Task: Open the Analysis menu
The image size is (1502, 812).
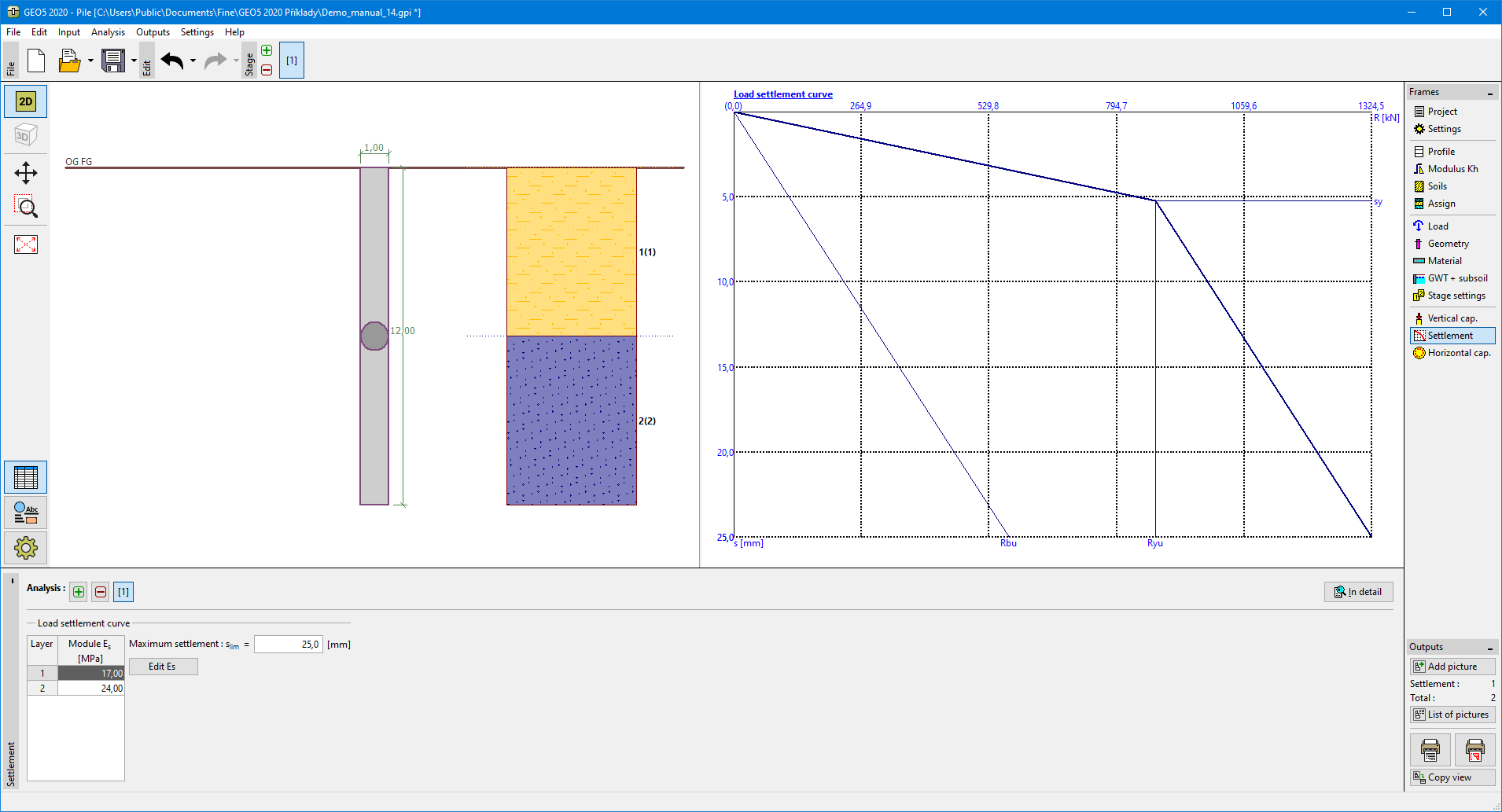Action: coord(108,32)
